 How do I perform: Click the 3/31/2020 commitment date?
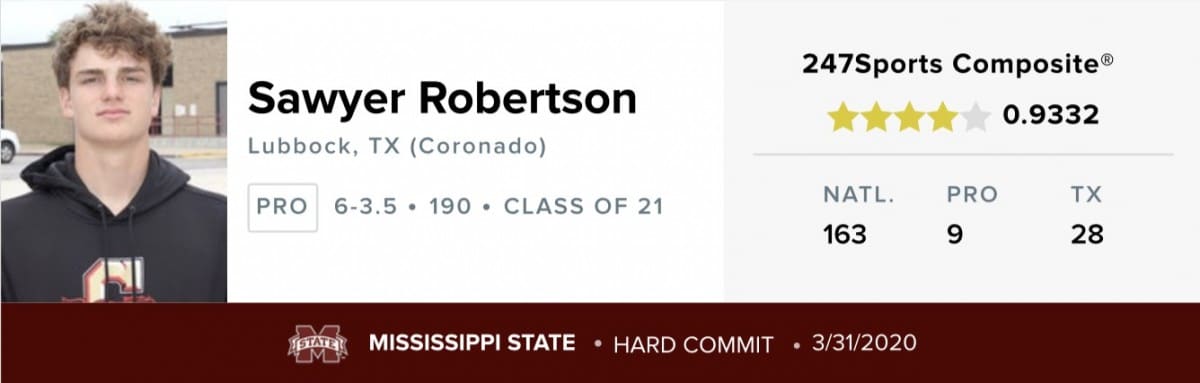866,344
